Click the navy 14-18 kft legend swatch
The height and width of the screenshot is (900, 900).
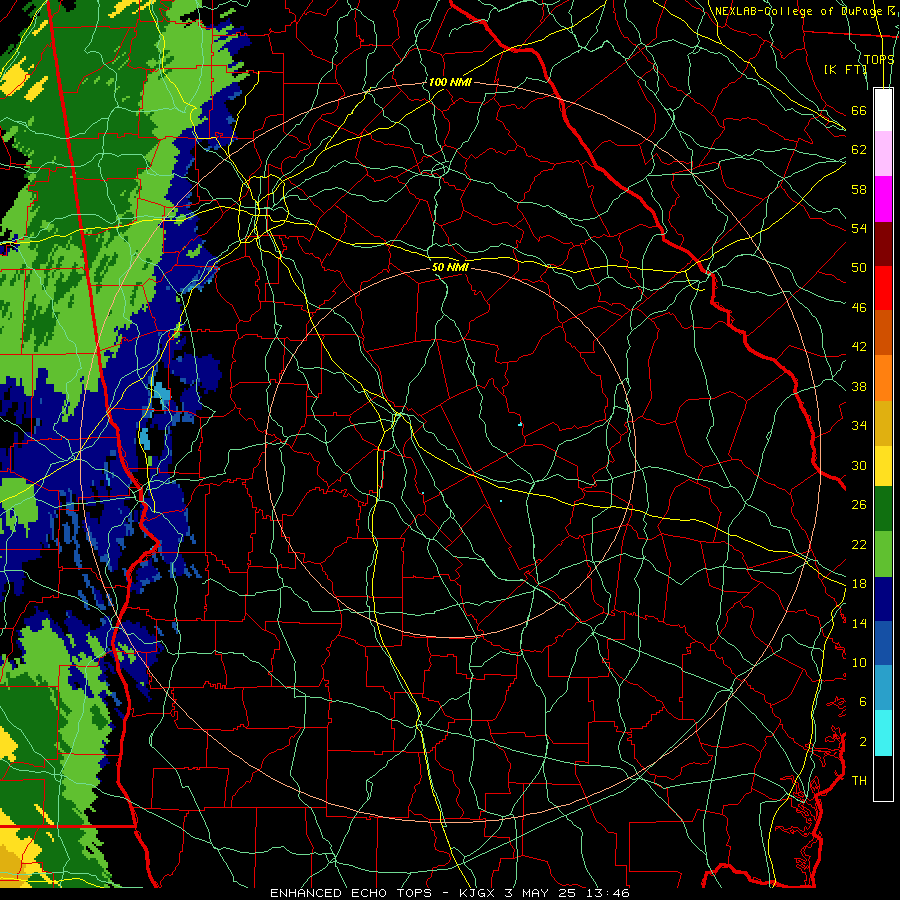click(883, 599)
